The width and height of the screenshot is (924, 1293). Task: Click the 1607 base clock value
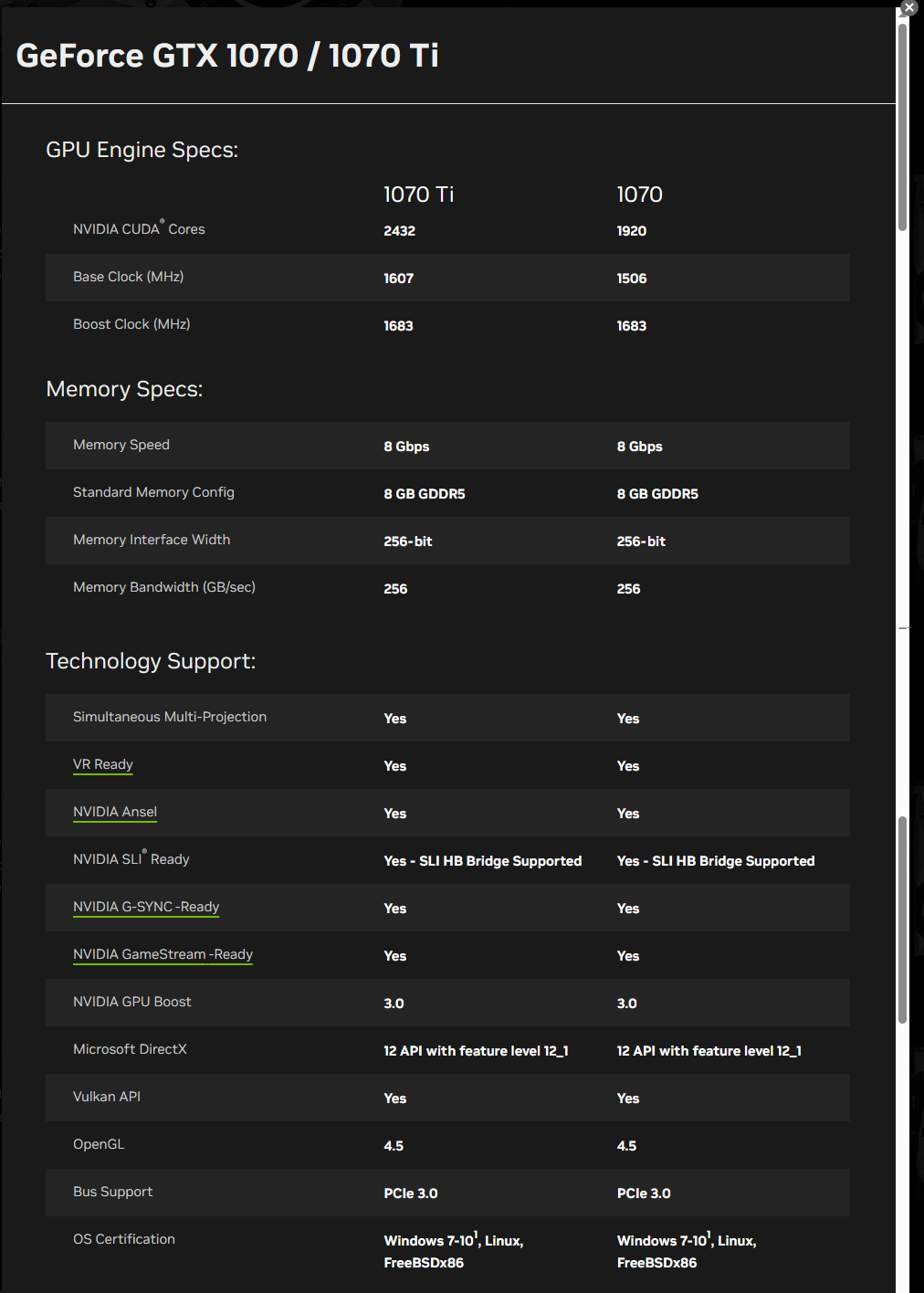398,279
